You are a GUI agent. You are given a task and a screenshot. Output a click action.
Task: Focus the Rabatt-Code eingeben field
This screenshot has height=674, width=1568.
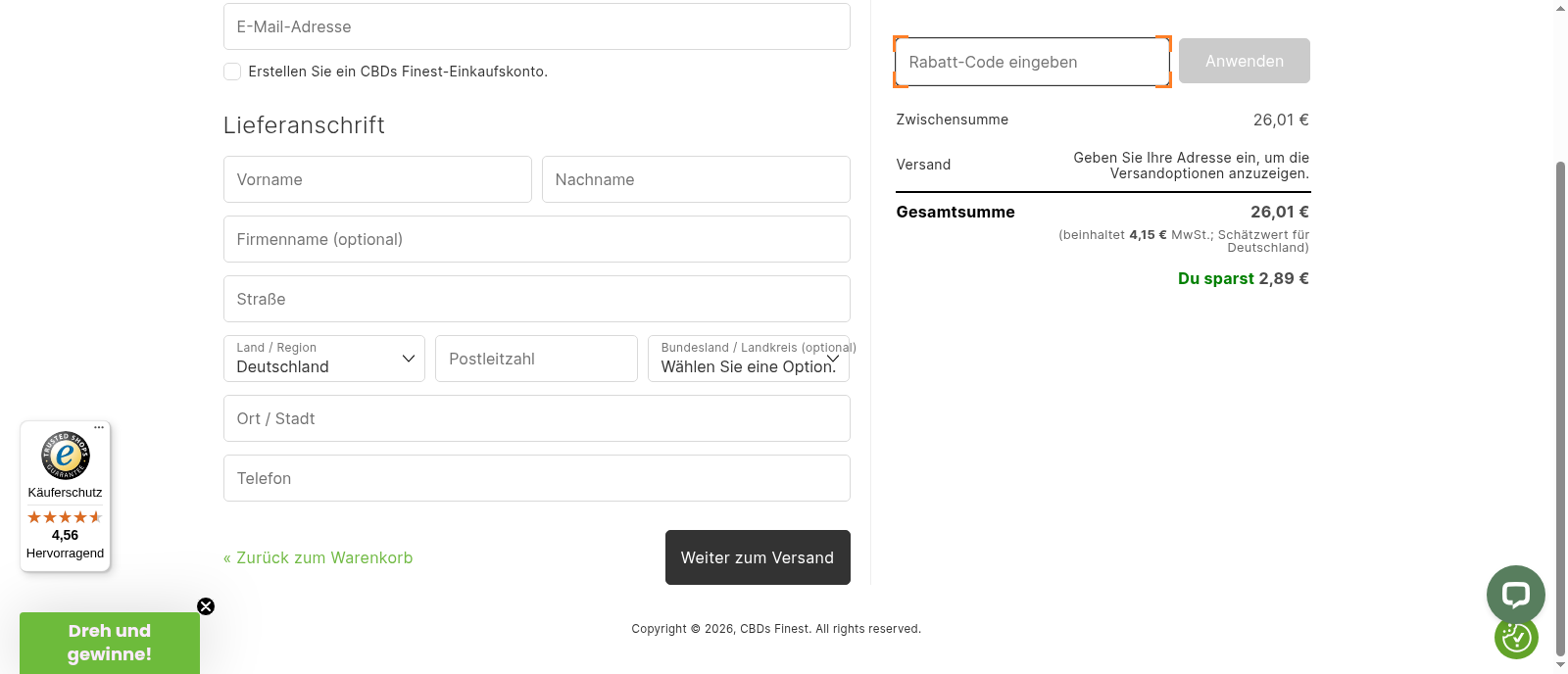1031,62
